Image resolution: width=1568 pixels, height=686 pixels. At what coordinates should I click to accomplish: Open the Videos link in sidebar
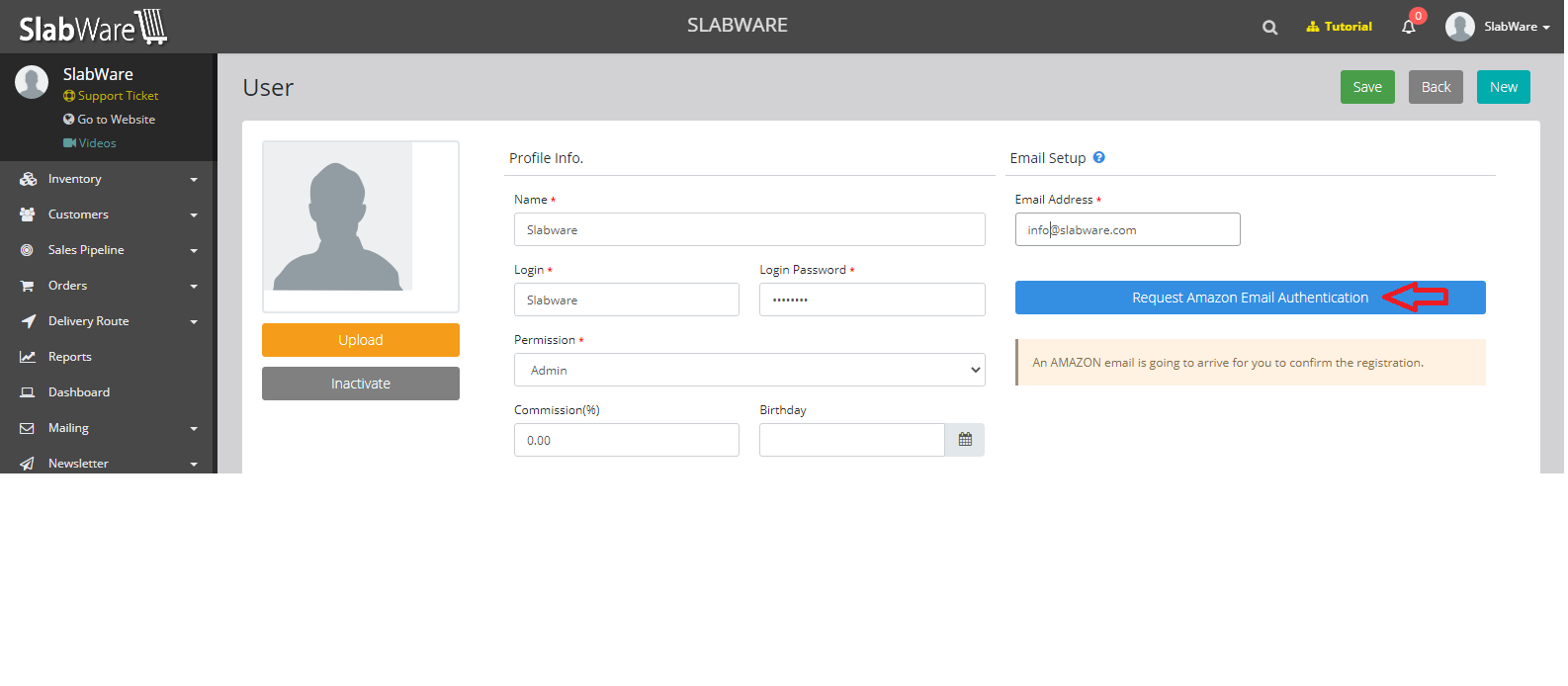(90, 143)
